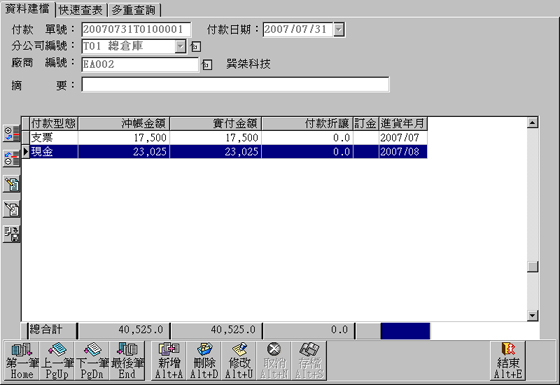Go to previous record (上一筆 PgUp)
This screenshot has height=385, width=560.
tap(57, 360)
